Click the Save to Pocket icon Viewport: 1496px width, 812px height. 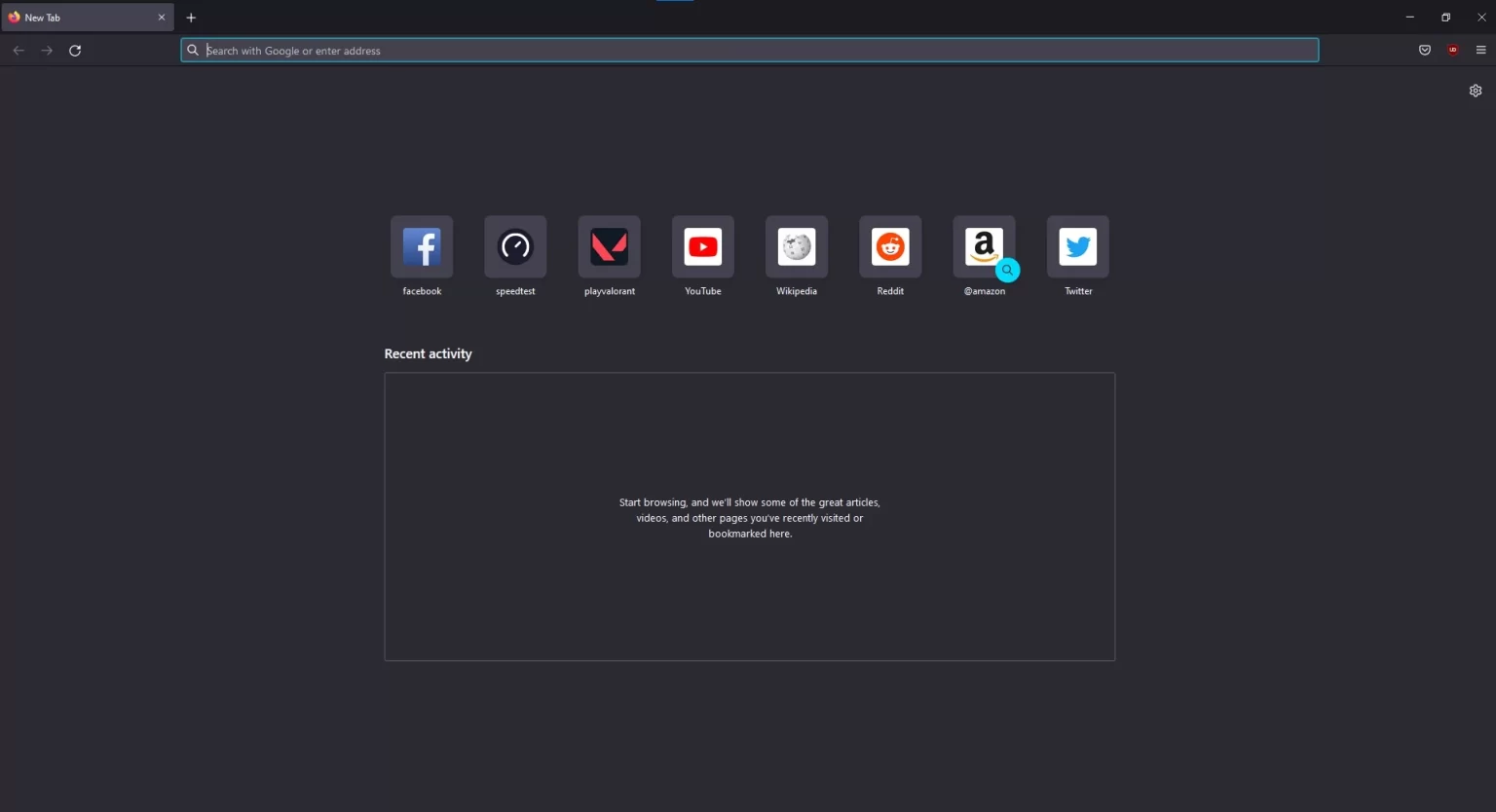pos(1425,51)
